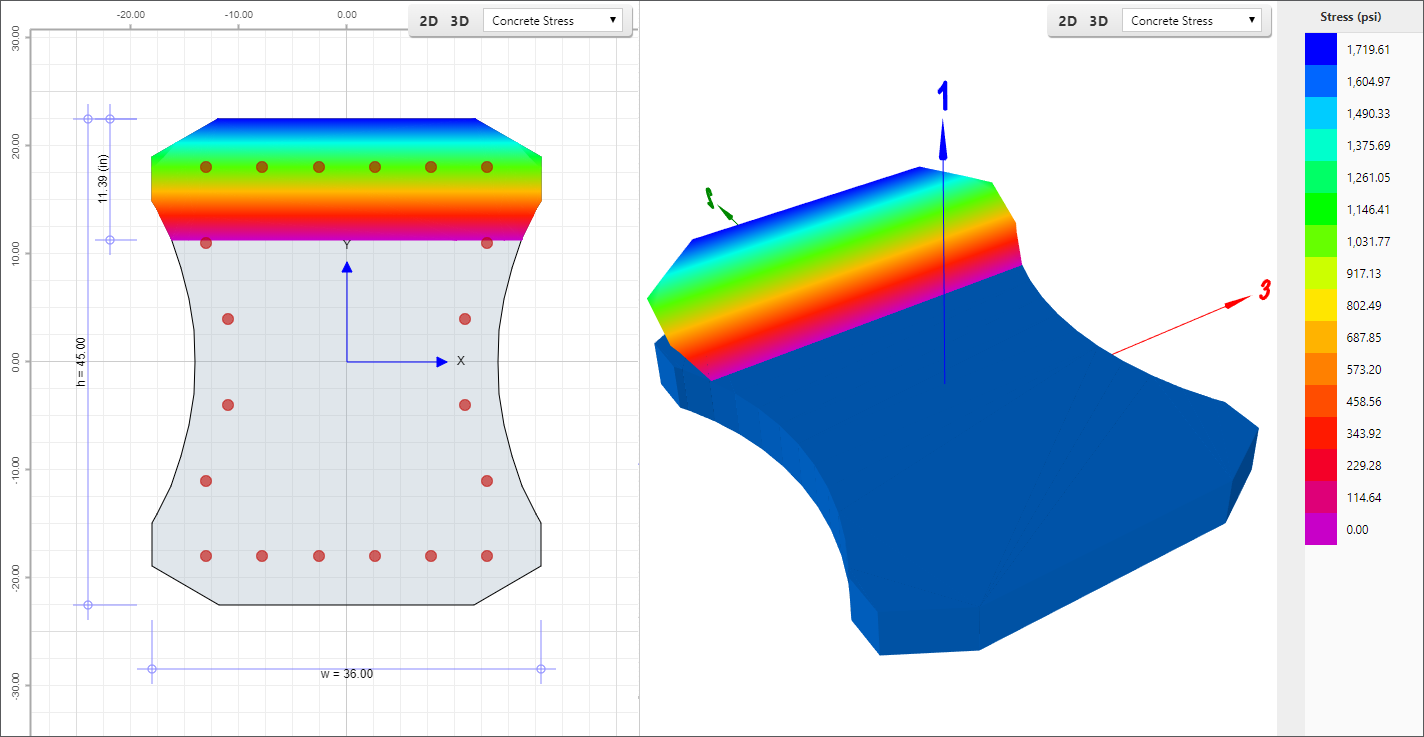This screenshot has height=737, width=1424.
Task: Click the bottom handle of height dimension line
Action: tap(88, 605)
